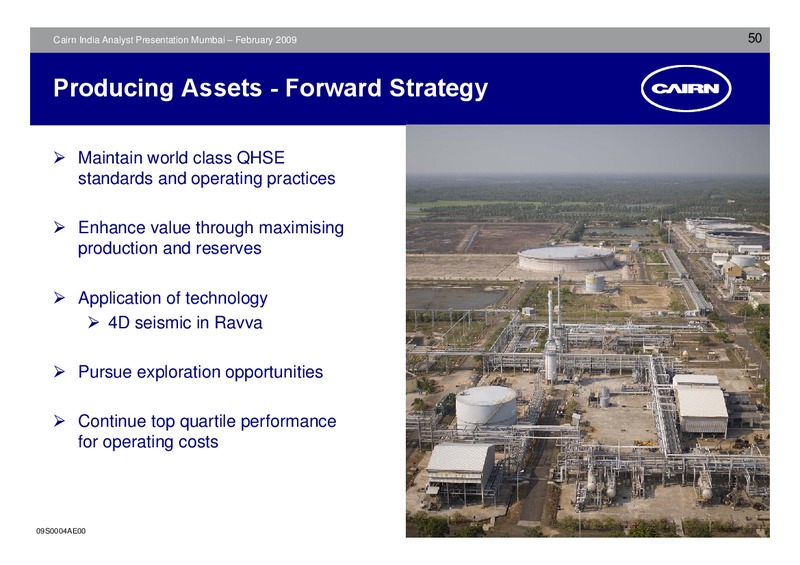This screenshot has height=565, width=800.
Task: Click the line 'standards and operating practices'
Action: [x=207, y=179]
